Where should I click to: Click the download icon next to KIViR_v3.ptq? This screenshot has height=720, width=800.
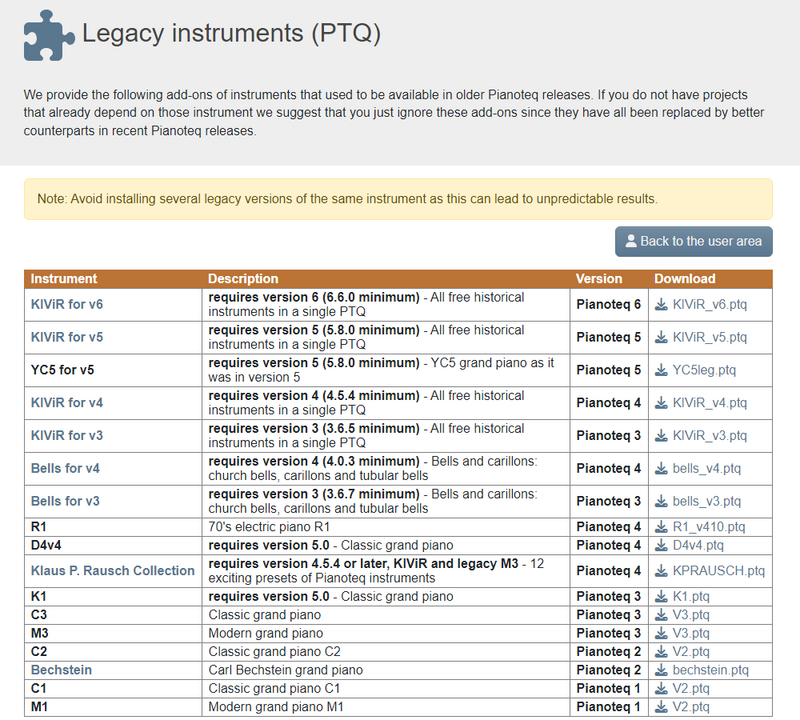click(x=661, y=436)
